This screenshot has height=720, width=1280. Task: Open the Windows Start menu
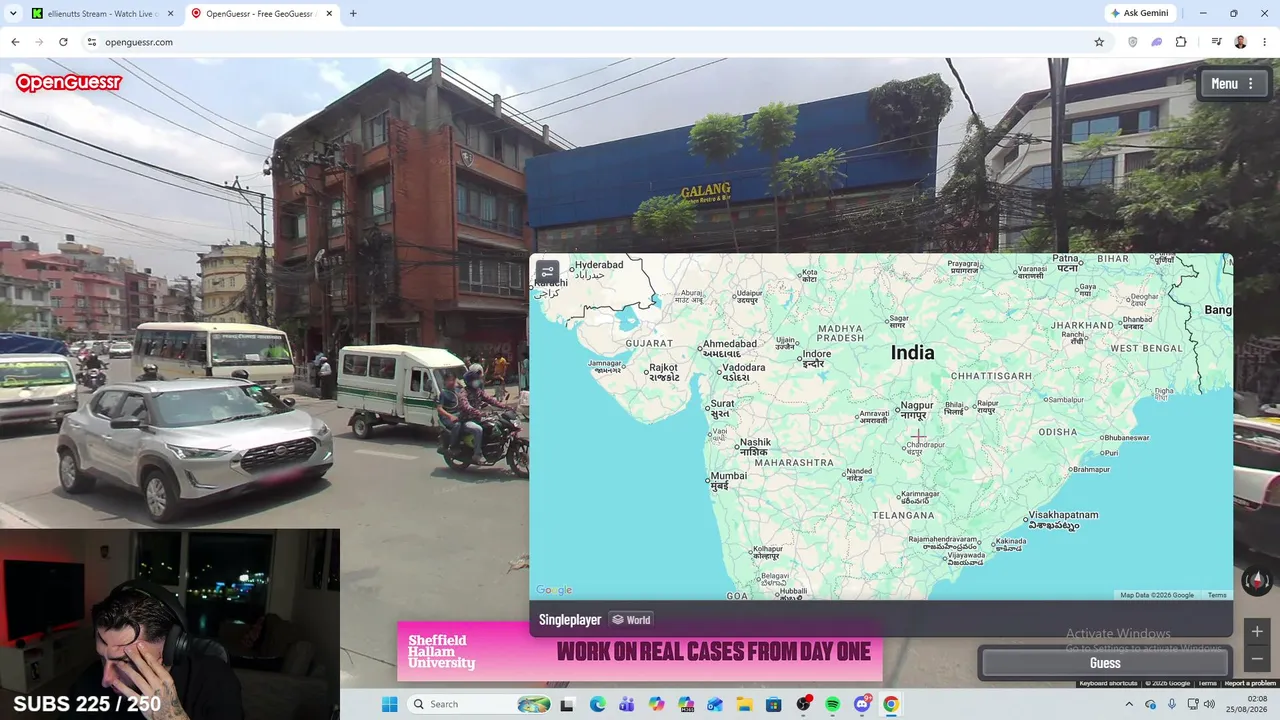389,704
